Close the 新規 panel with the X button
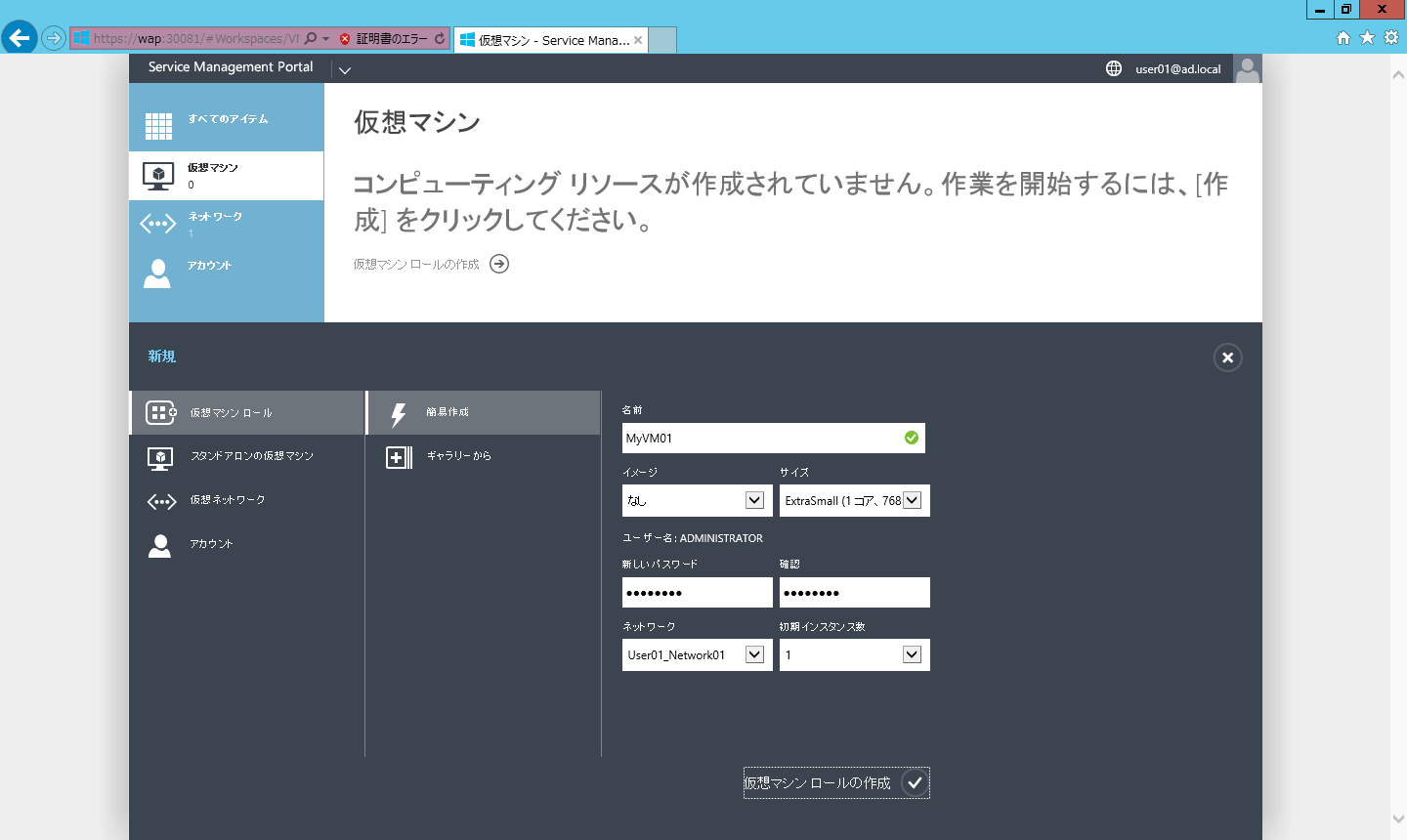Image resolution: width=1407 pixels, height=840 pixels. tap(1228, 357)
